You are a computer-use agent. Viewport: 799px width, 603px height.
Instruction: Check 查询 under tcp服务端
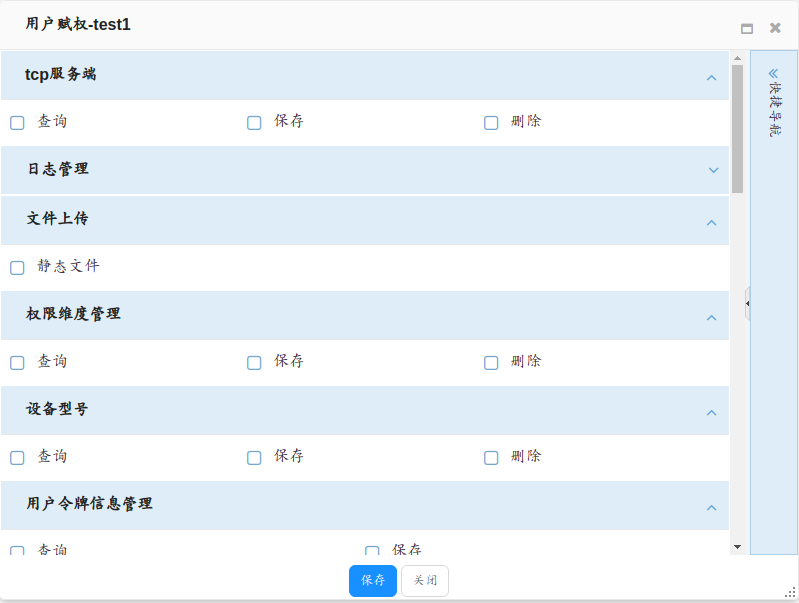tap(17, 123)
